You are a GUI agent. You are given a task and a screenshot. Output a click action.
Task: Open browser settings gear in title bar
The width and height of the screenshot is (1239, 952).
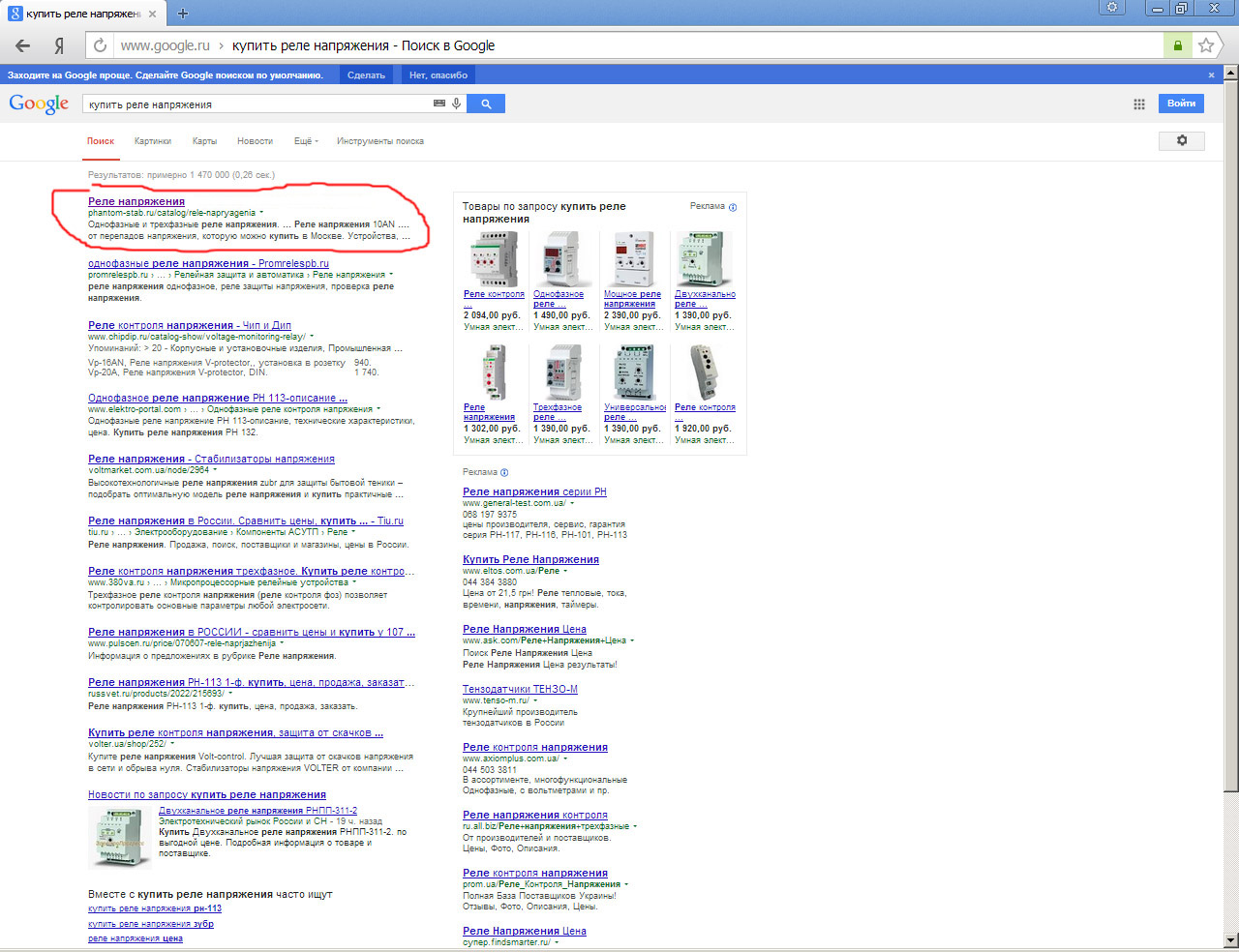[x=1112, y=8]
